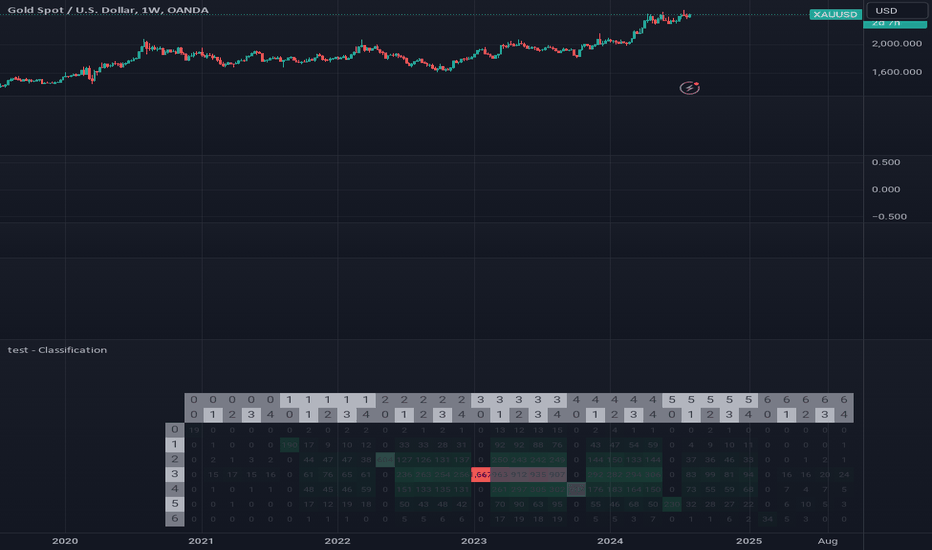This screenshot has height=550, width=932.
Task: Click the 2021 time axis label
Action: pyautogui.click(x=201, y=541)
